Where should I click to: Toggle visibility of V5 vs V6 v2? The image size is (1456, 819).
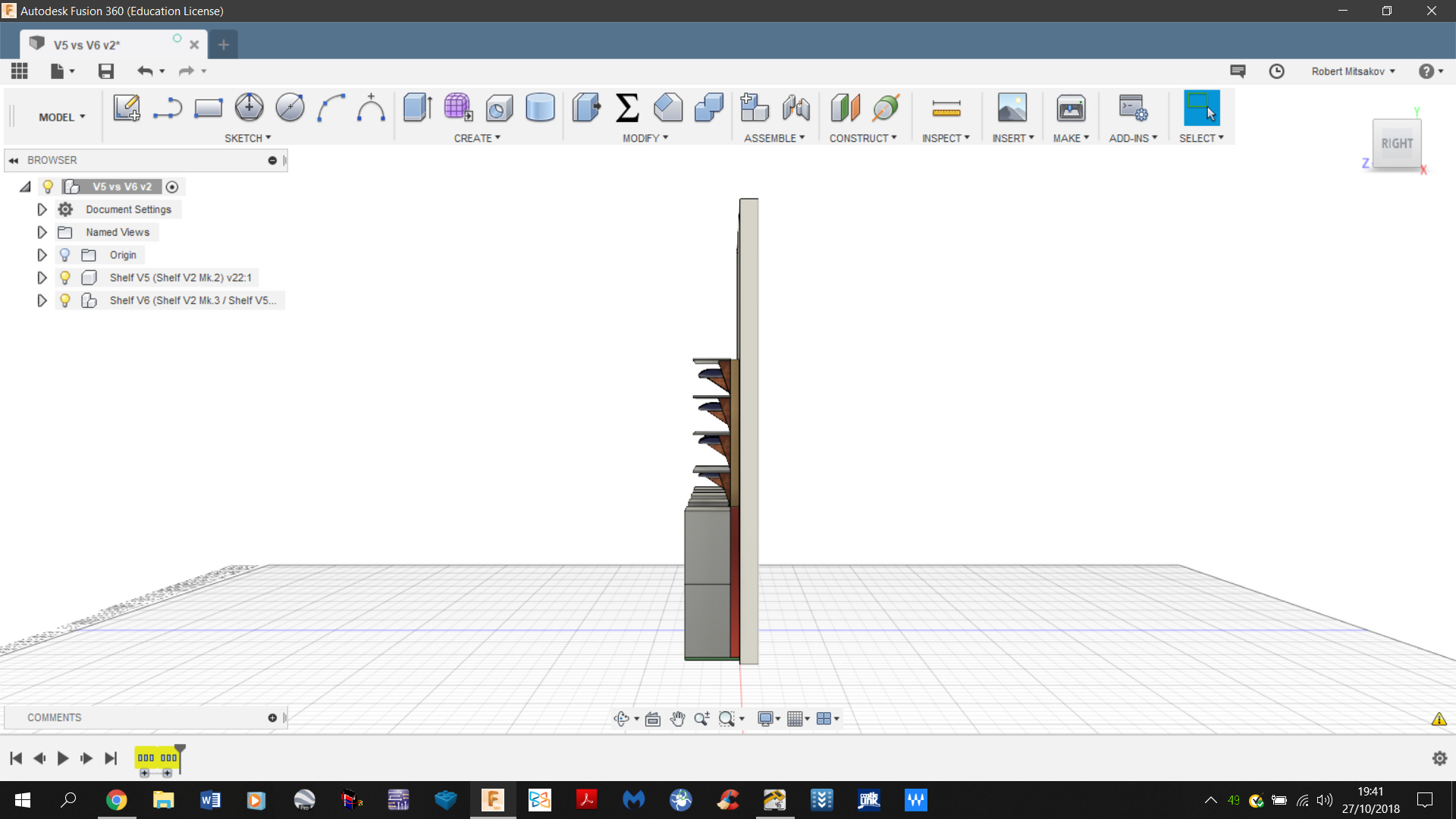click(48, 187)
